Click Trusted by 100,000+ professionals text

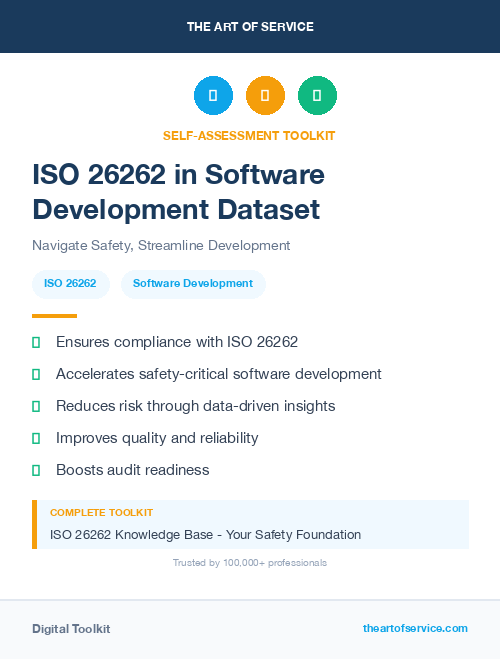[x=250, y=563]
